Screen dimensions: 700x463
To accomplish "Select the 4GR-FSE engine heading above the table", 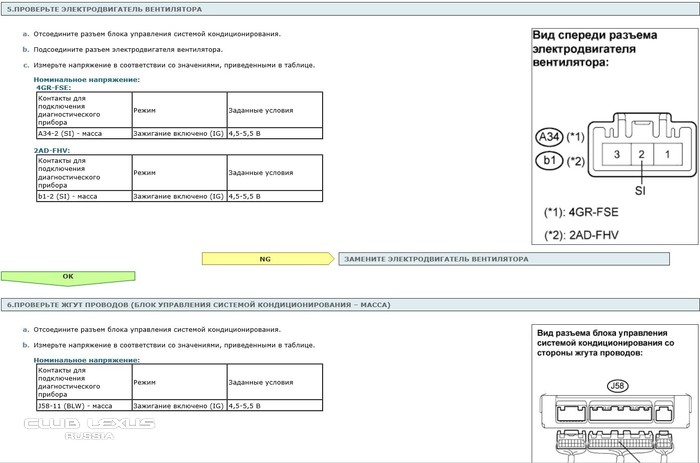I will pos(52,87).
